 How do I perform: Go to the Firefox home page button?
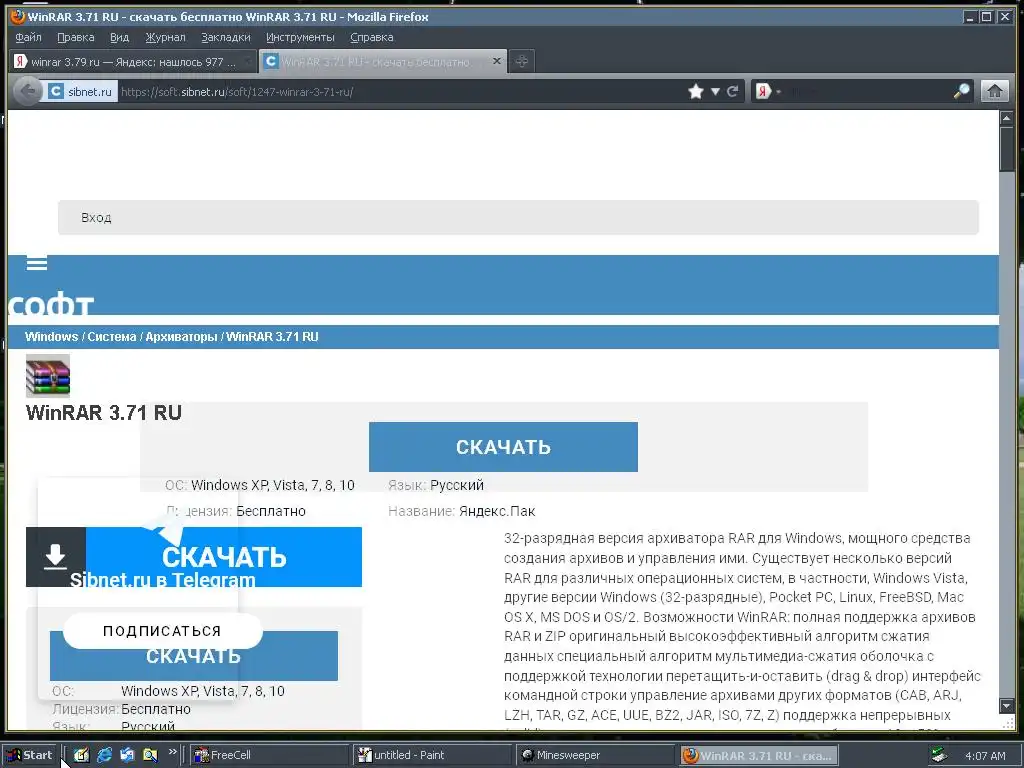pos(995,91)
